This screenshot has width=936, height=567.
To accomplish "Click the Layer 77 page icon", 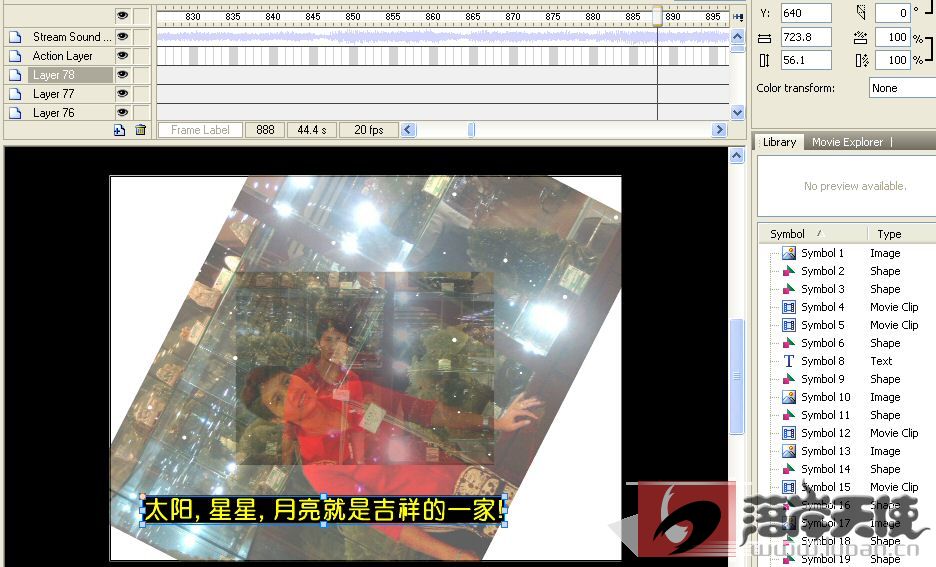I will (15, 94).
